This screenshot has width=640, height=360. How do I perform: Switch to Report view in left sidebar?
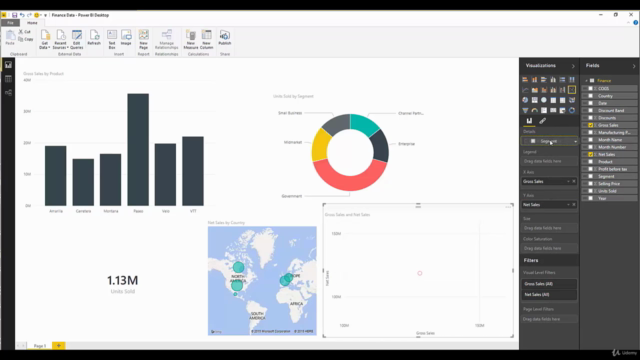pyautogui.click(x=8, y=65)
